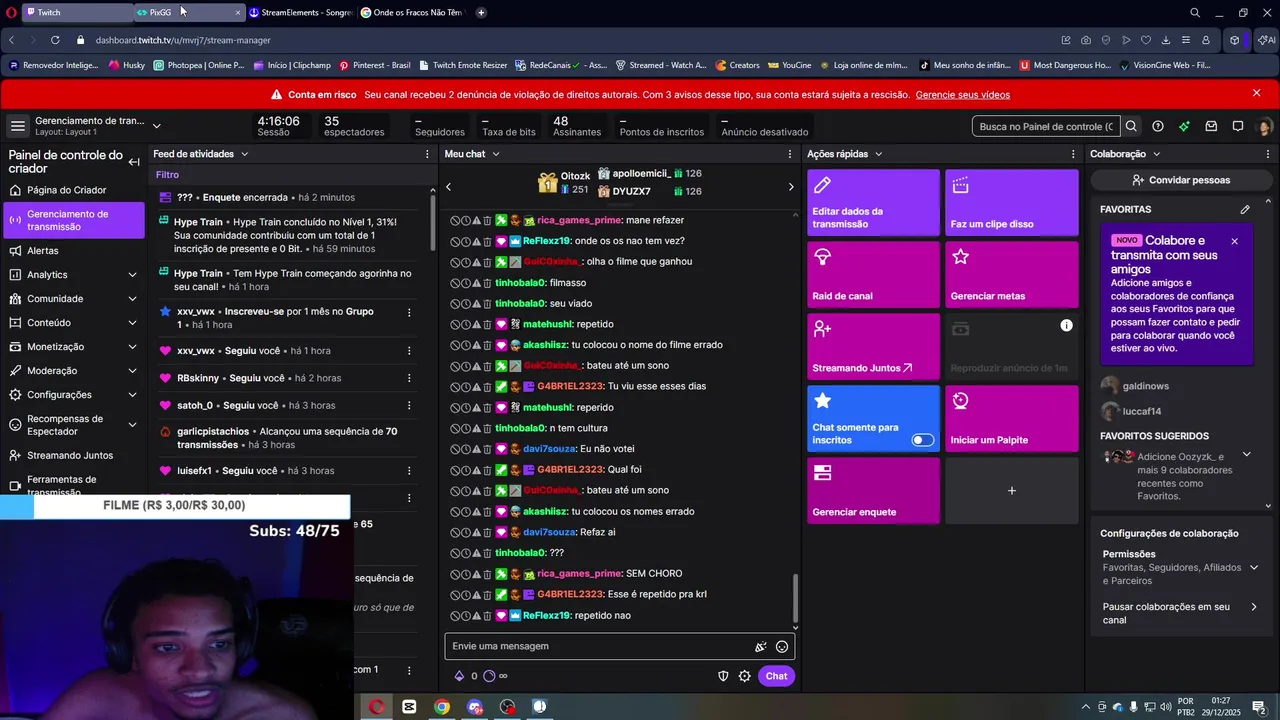This screenshot has height=720, width=1280.
Task: Open the Feed de atividades dropdown
Action: 244,154
